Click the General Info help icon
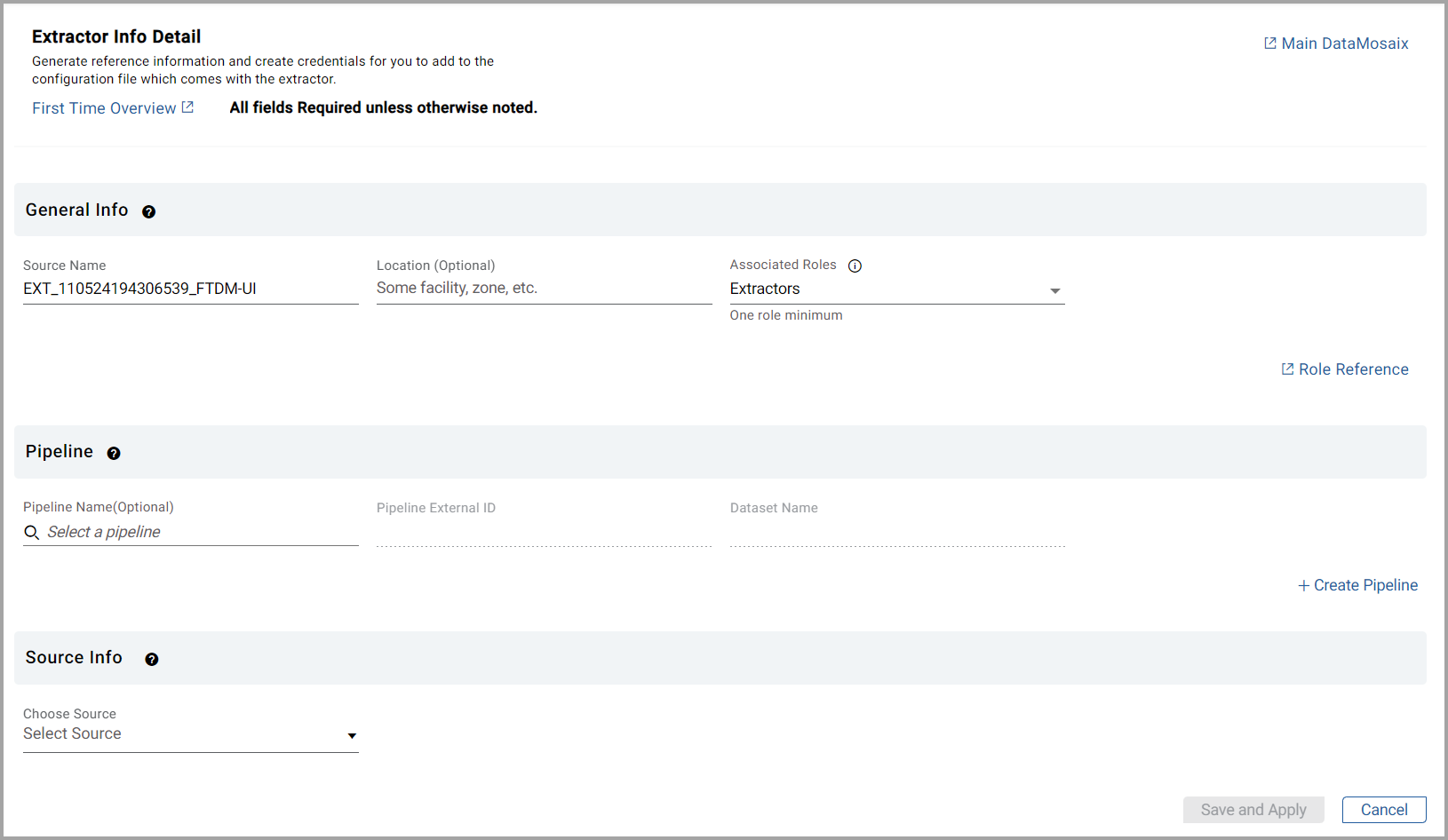This screenshot has width=1448, height=840. (x=148, y=211)
